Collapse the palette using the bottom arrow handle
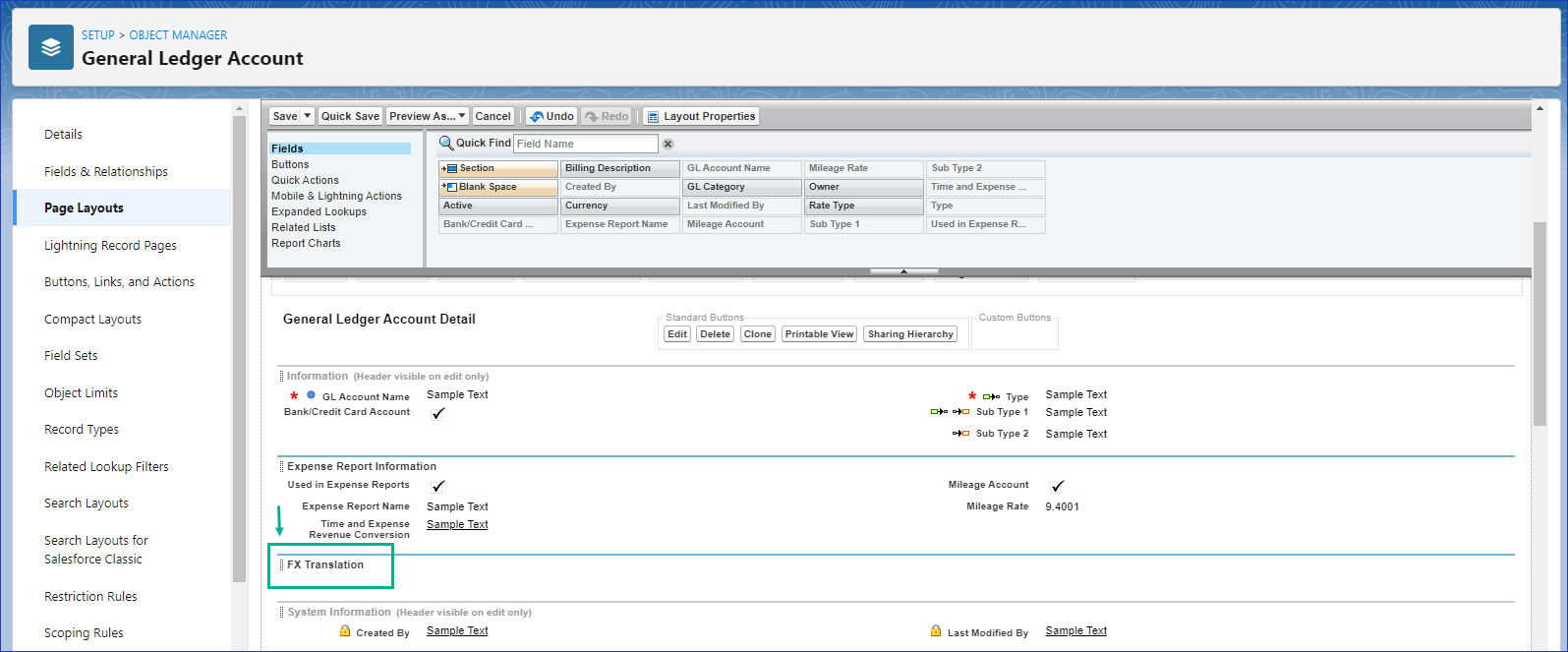Viewport: 1568px width, 652px height. pyautogui.click(x=903, y=271)
